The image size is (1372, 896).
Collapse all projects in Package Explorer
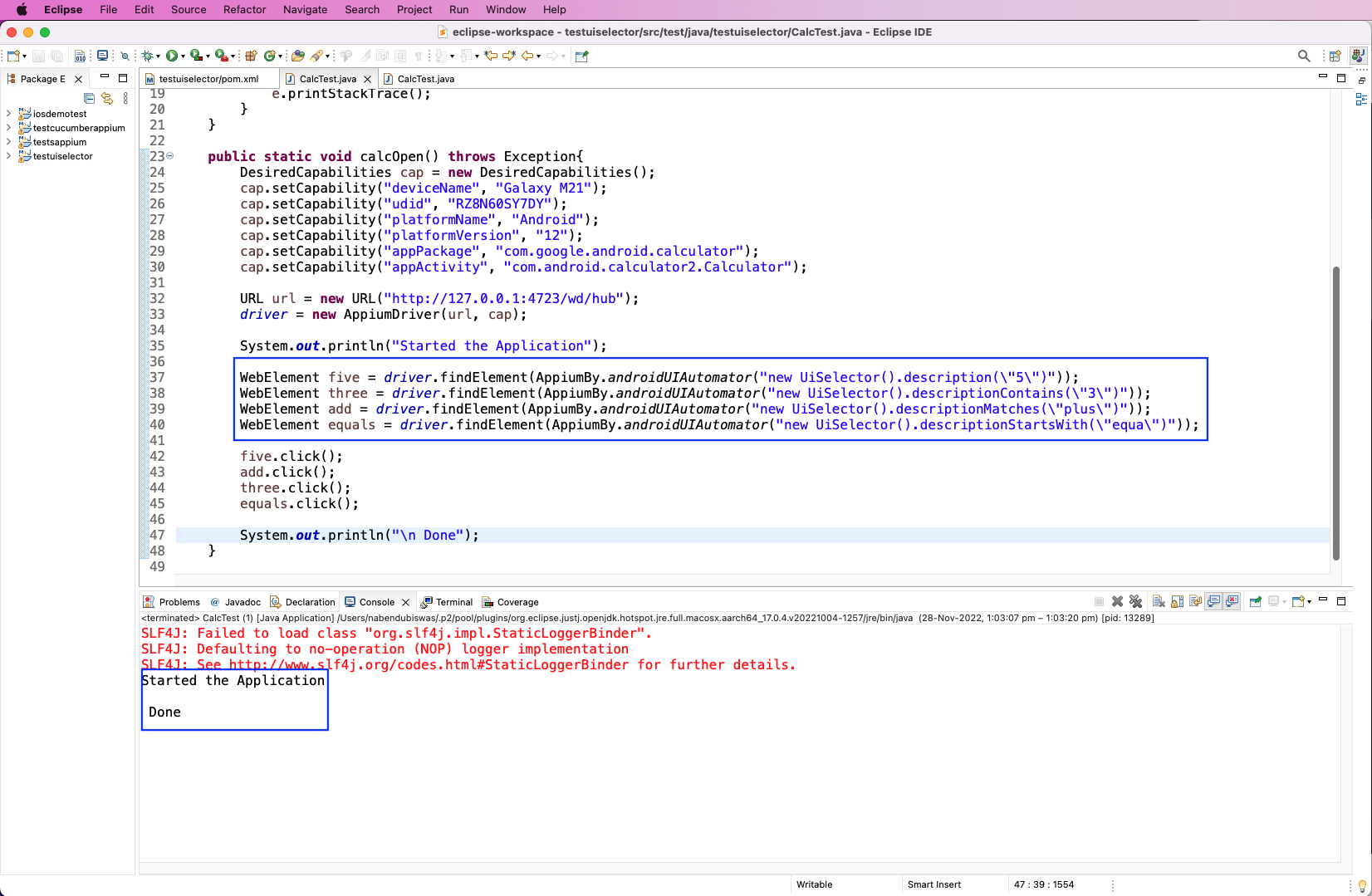point(89,98)
